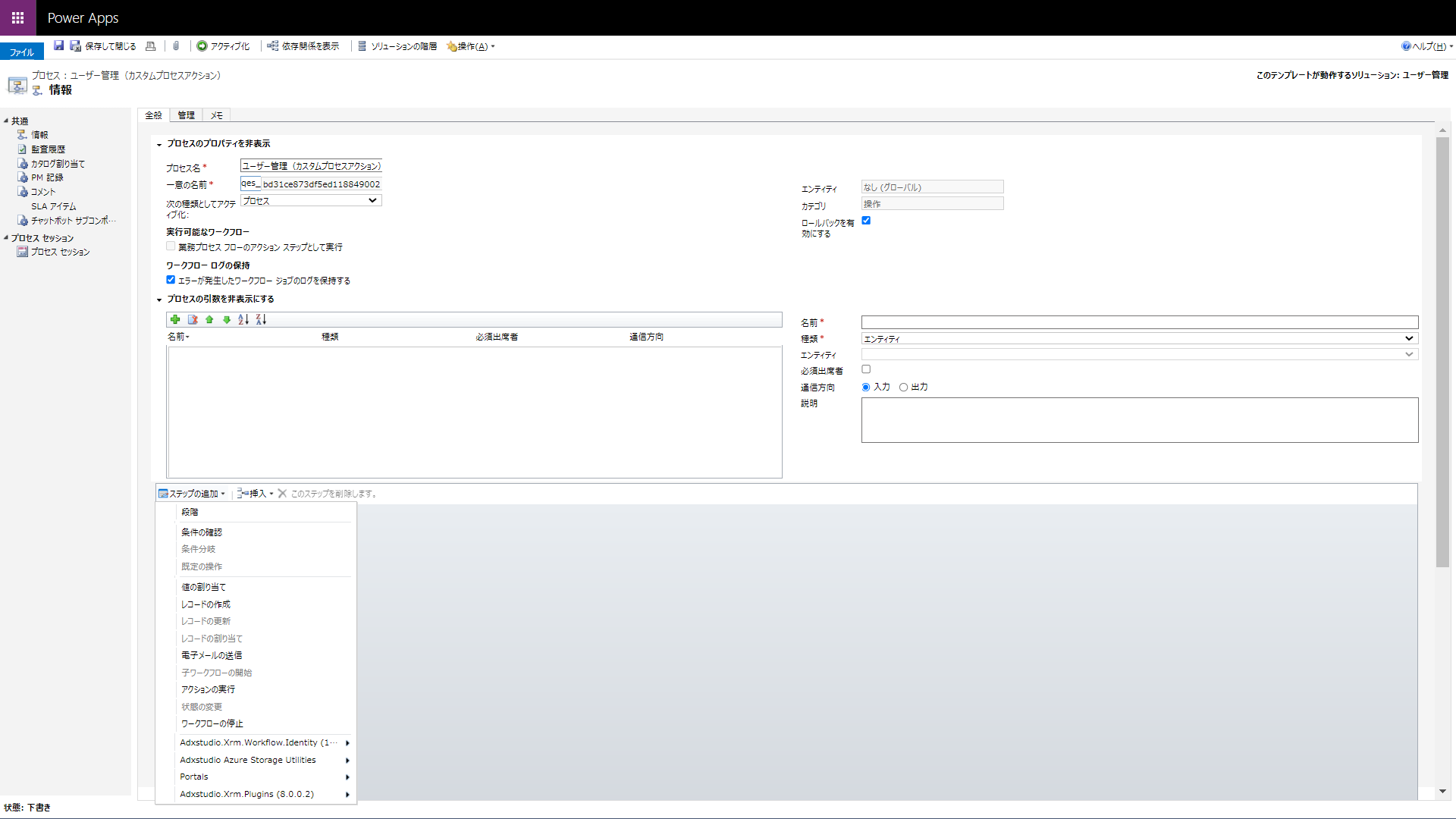
Task: Switch to the 管理 tab
Action: [x=187, y=115]
